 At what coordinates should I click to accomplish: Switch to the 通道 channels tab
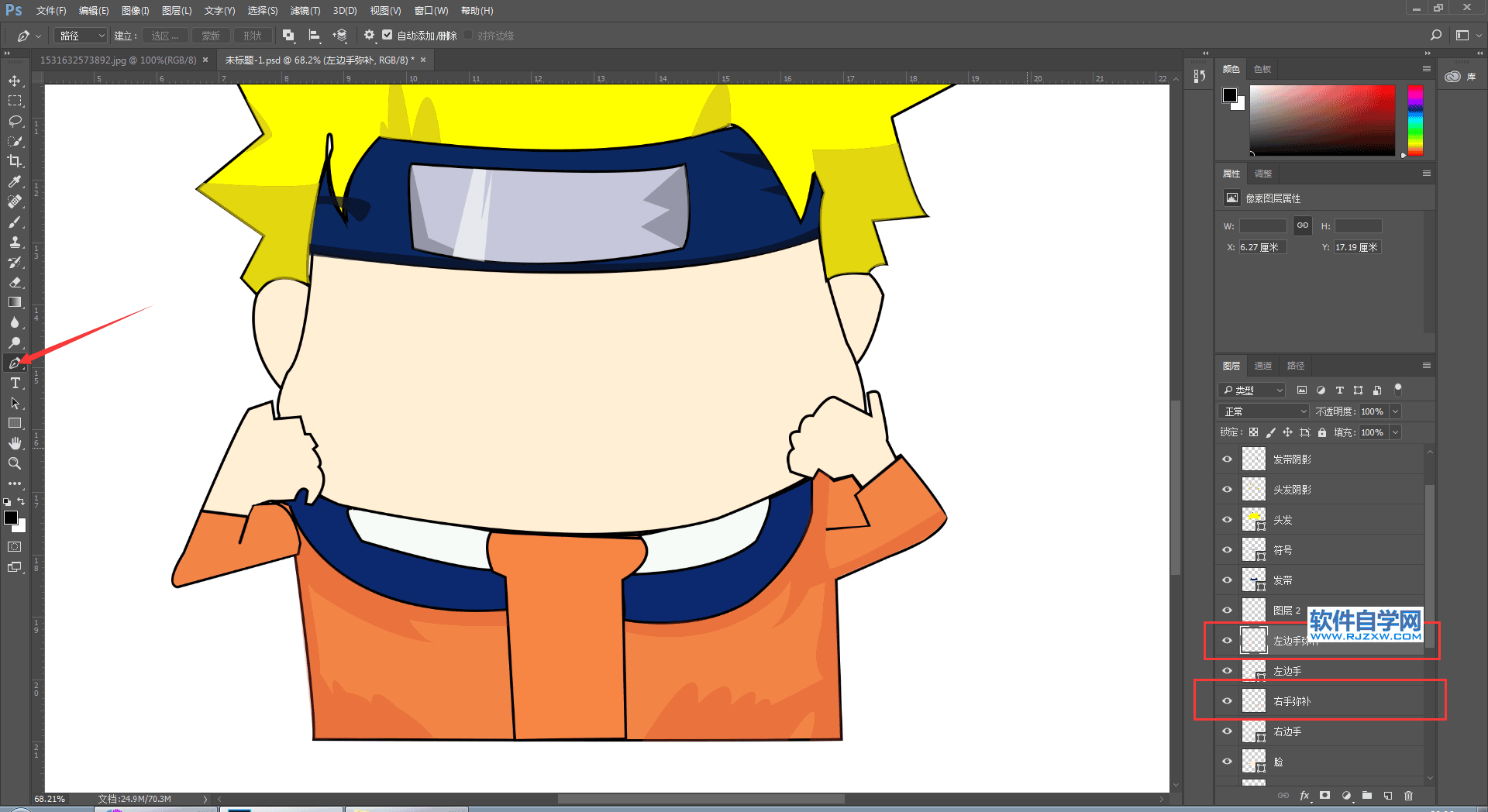point(1263,366)
